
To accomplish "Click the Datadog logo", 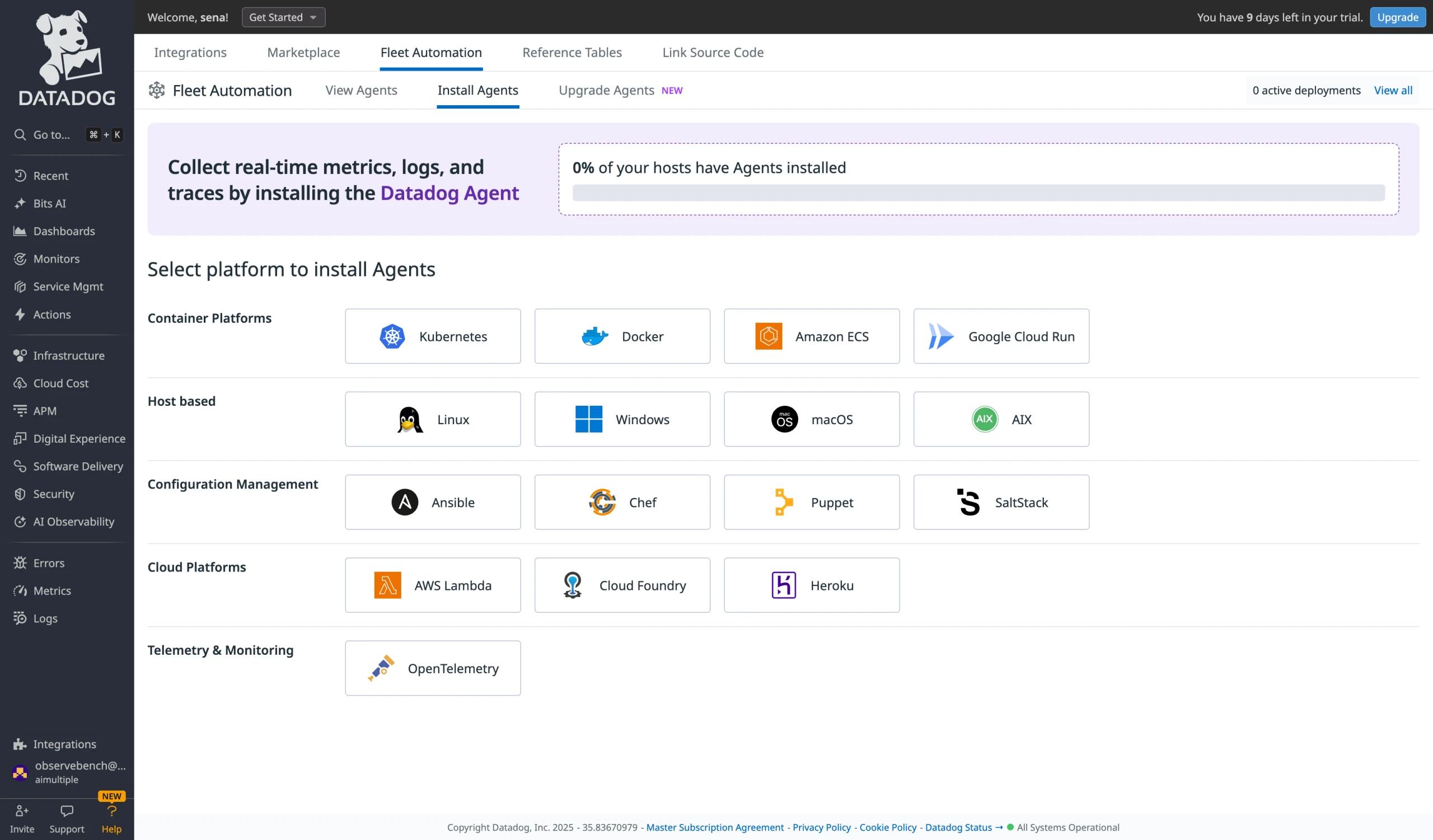I will [67, 58].
